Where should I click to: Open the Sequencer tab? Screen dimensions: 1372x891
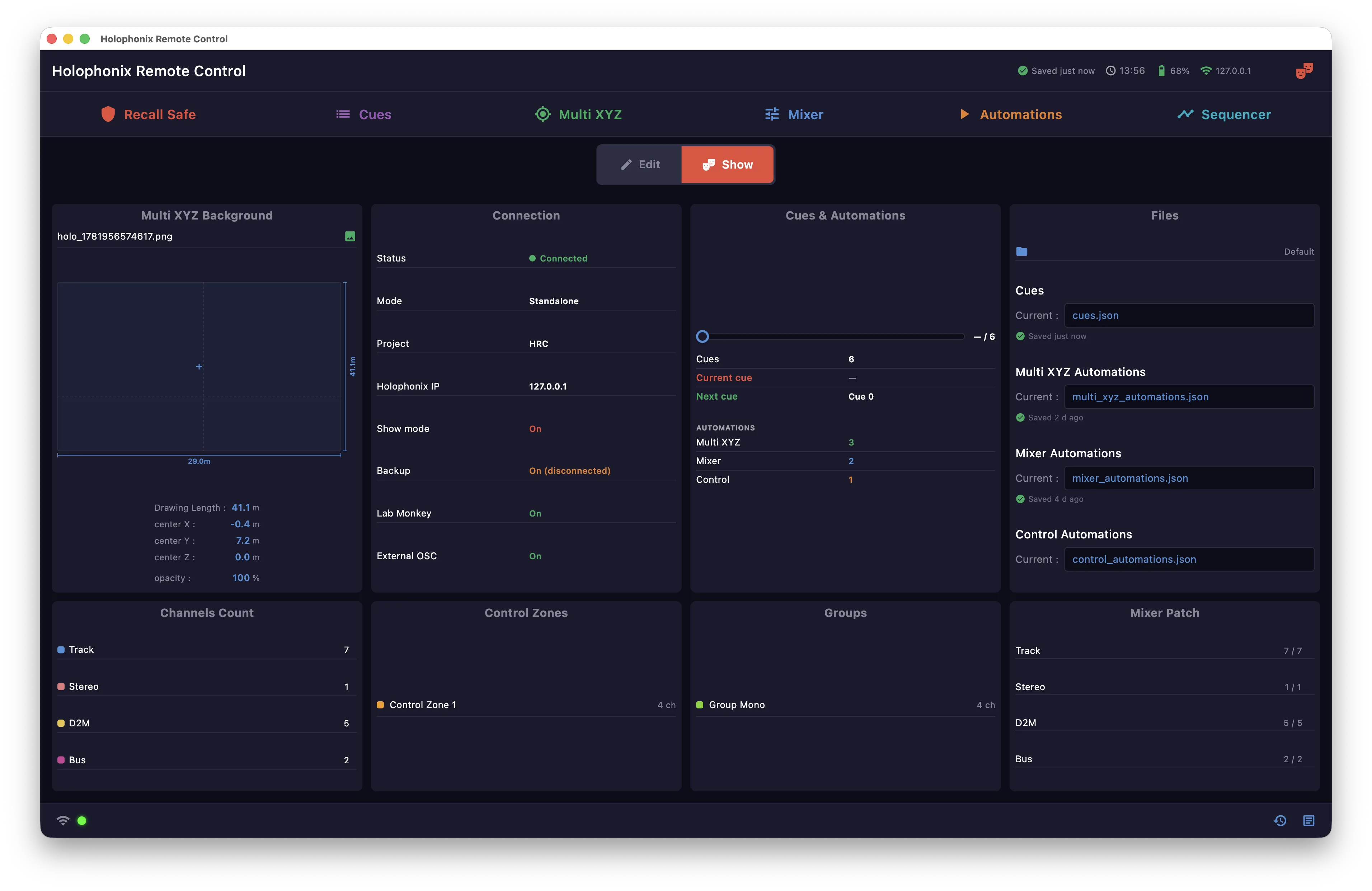pos(1224,114)
